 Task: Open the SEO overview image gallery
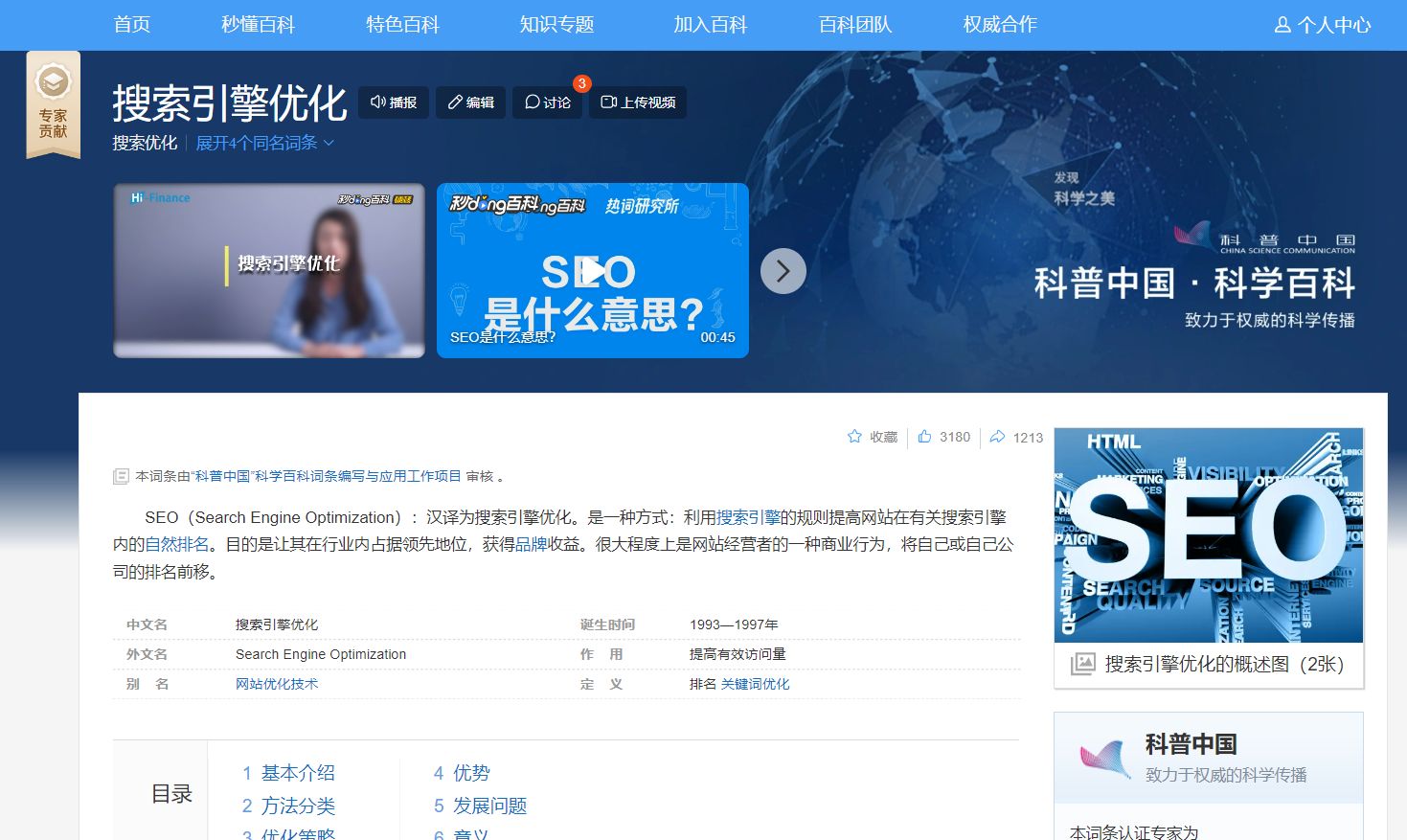click(1208, 535)
